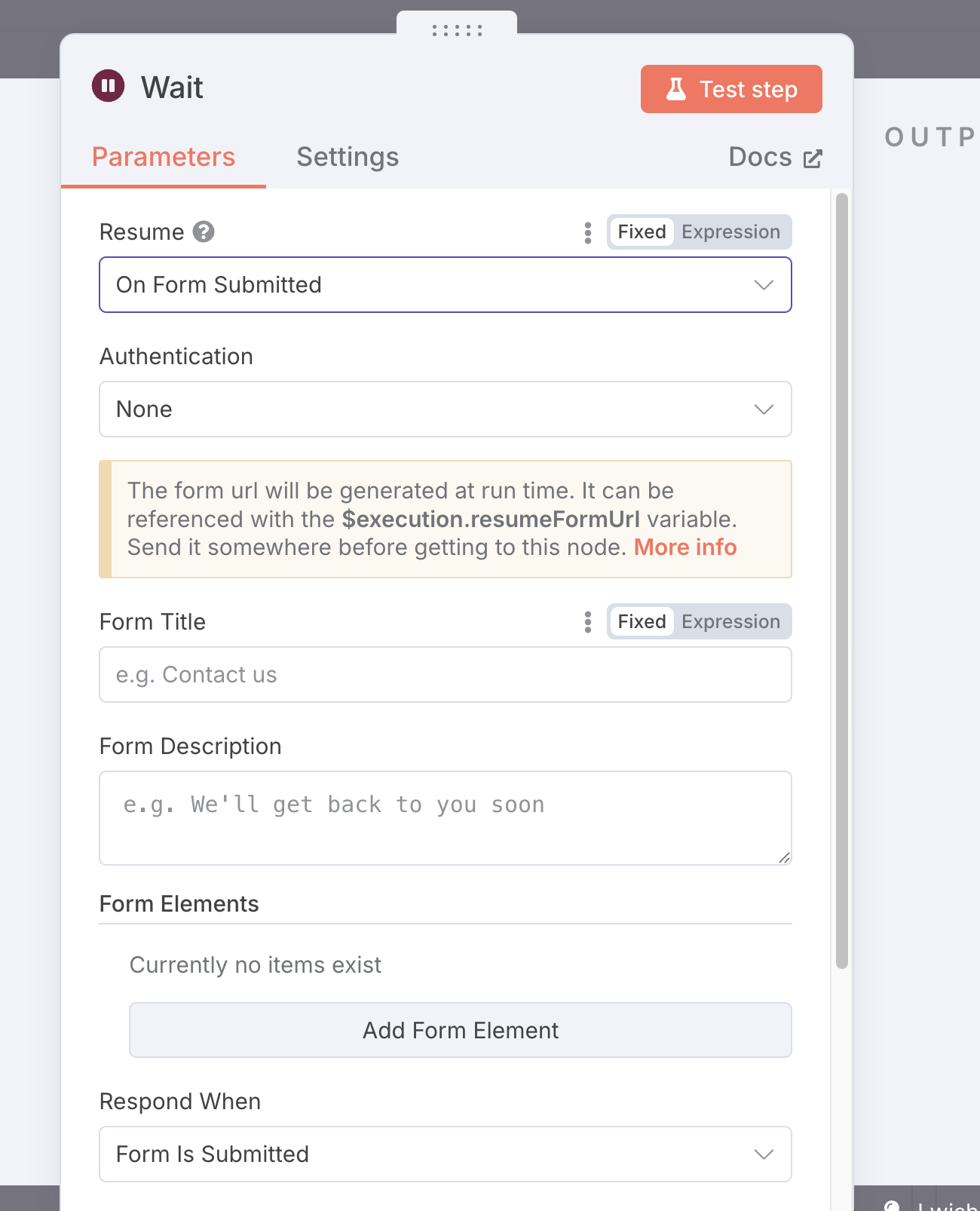Click the parameters panel vertical scrollbar

click(x=842, y=581)
